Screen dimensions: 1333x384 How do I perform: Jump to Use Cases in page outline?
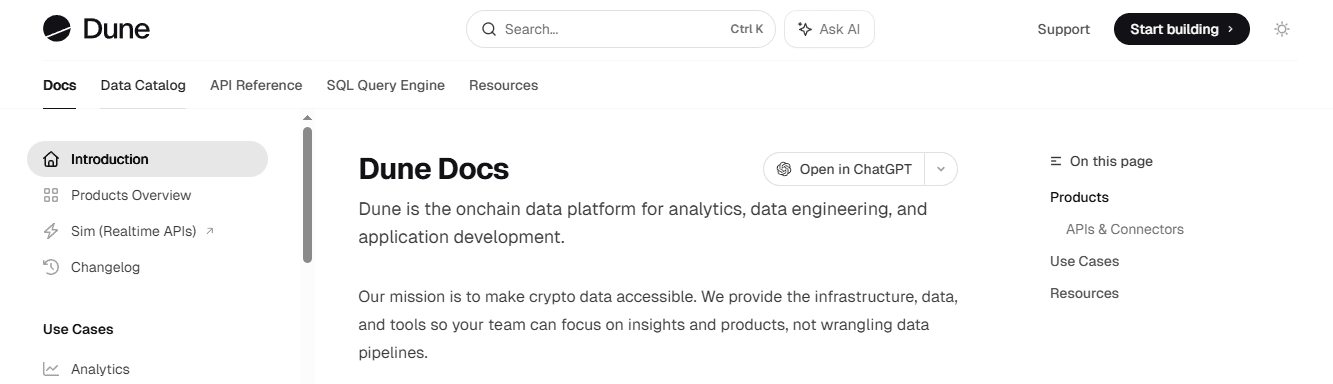pyautogui.click(x=1085, y=261)
